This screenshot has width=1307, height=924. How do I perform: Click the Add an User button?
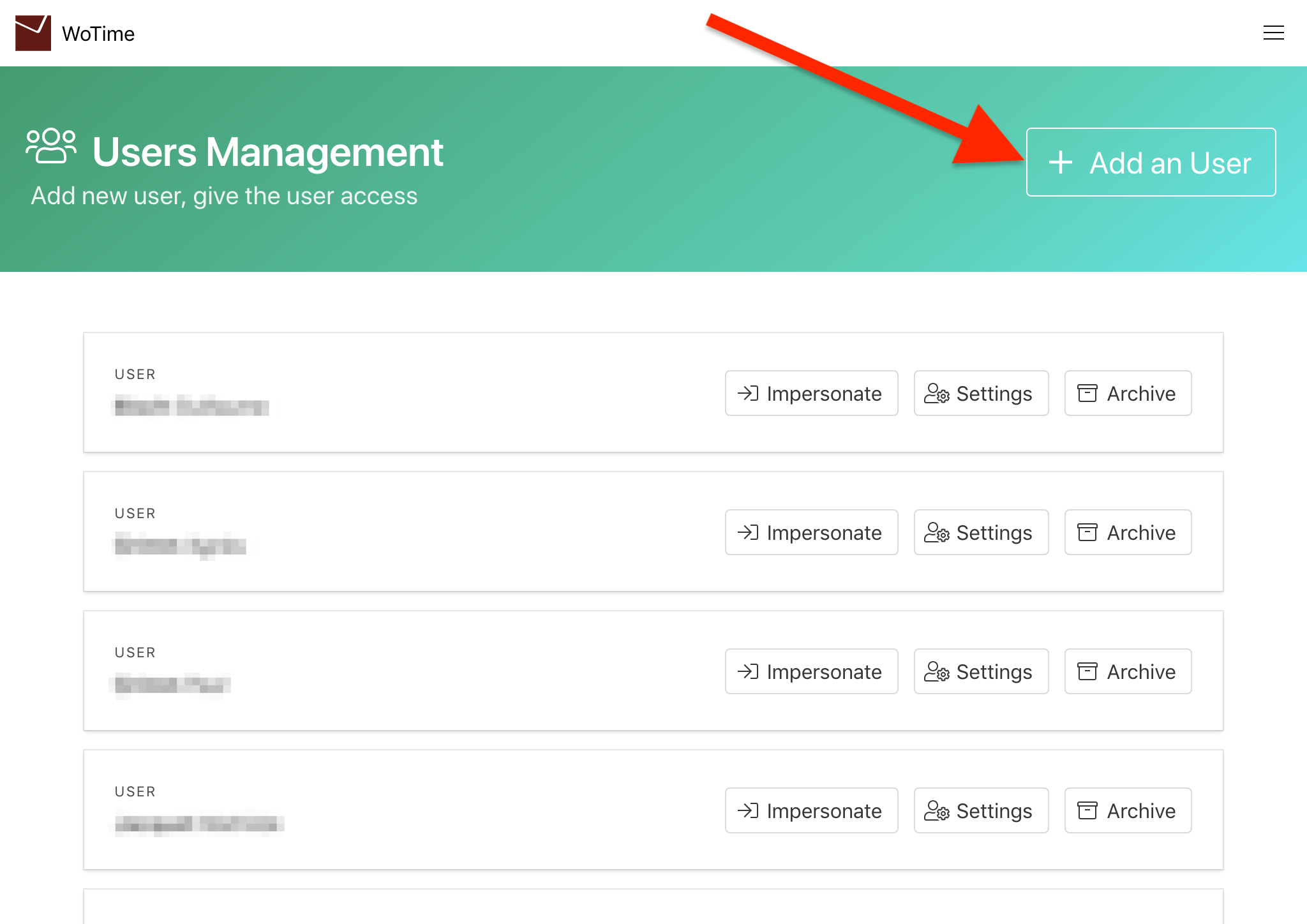pos(1150,162)
